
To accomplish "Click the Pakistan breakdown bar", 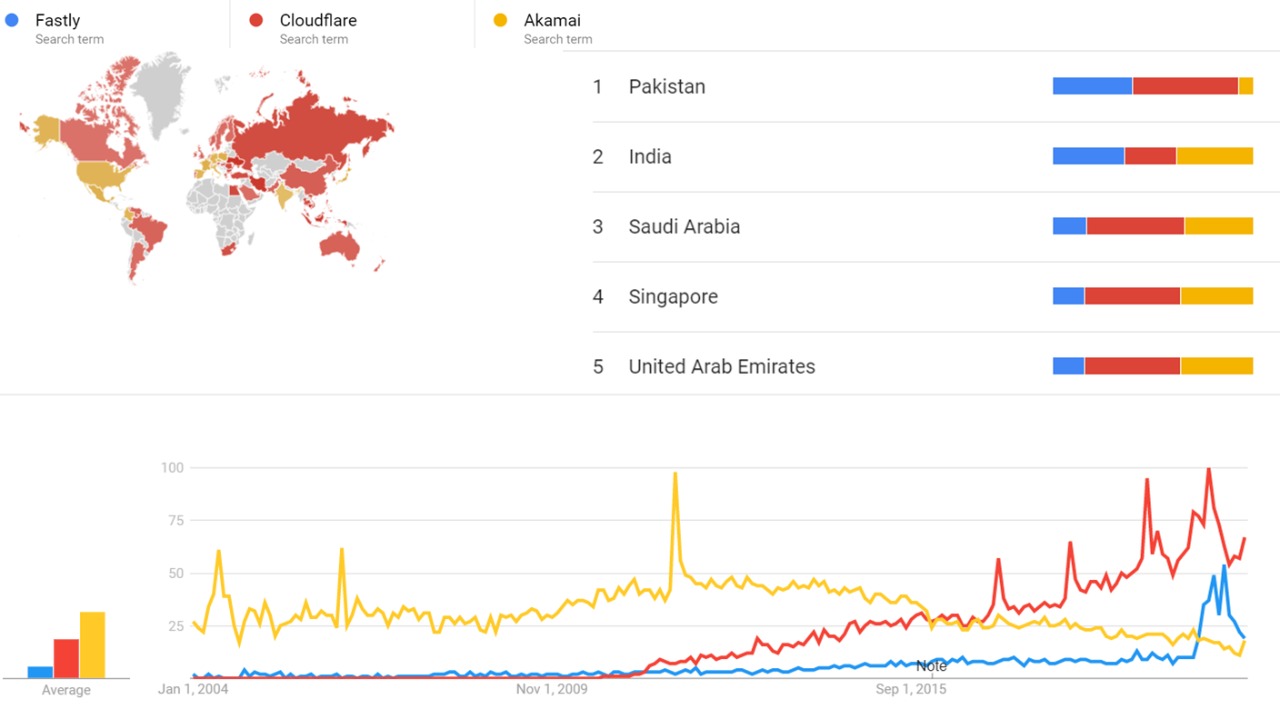I will pyautogui.click(x=1152, y=87).
